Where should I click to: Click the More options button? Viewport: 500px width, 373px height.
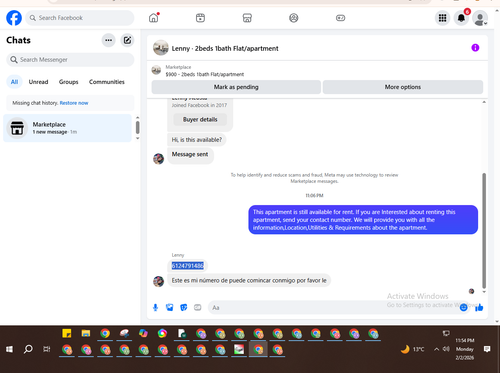tap(403, 87)
